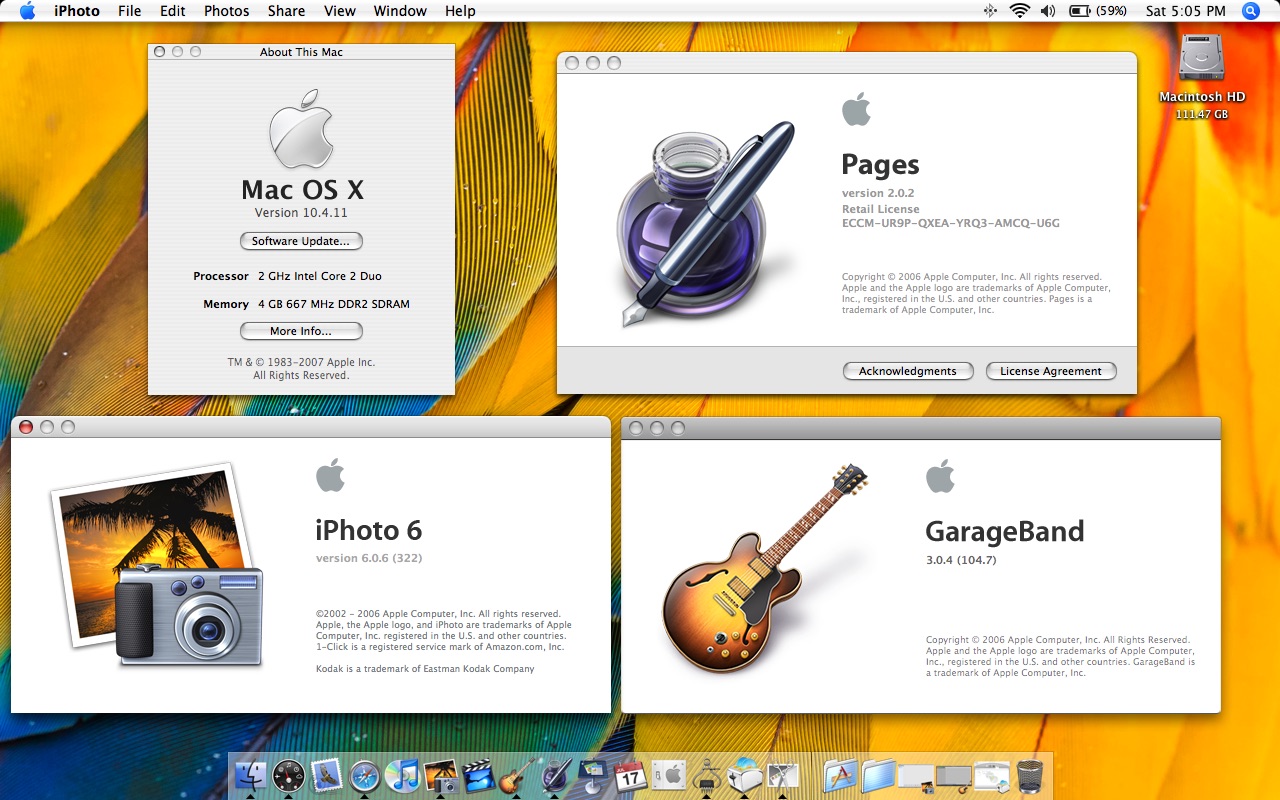This screenshot has width=1280, height=800.
Task: Launch Safari compass icon in the Dock
Action: (365, 775)
